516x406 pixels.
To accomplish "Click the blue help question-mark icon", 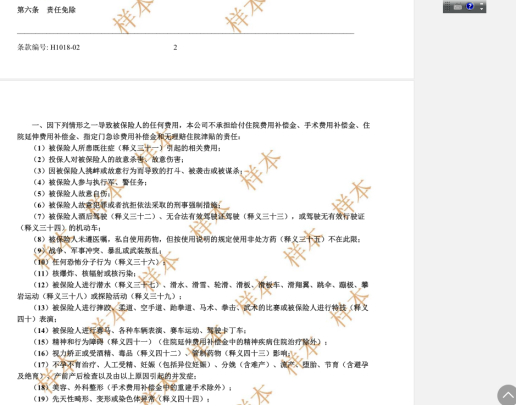I will pyautogui.click(x=470, y=6).
